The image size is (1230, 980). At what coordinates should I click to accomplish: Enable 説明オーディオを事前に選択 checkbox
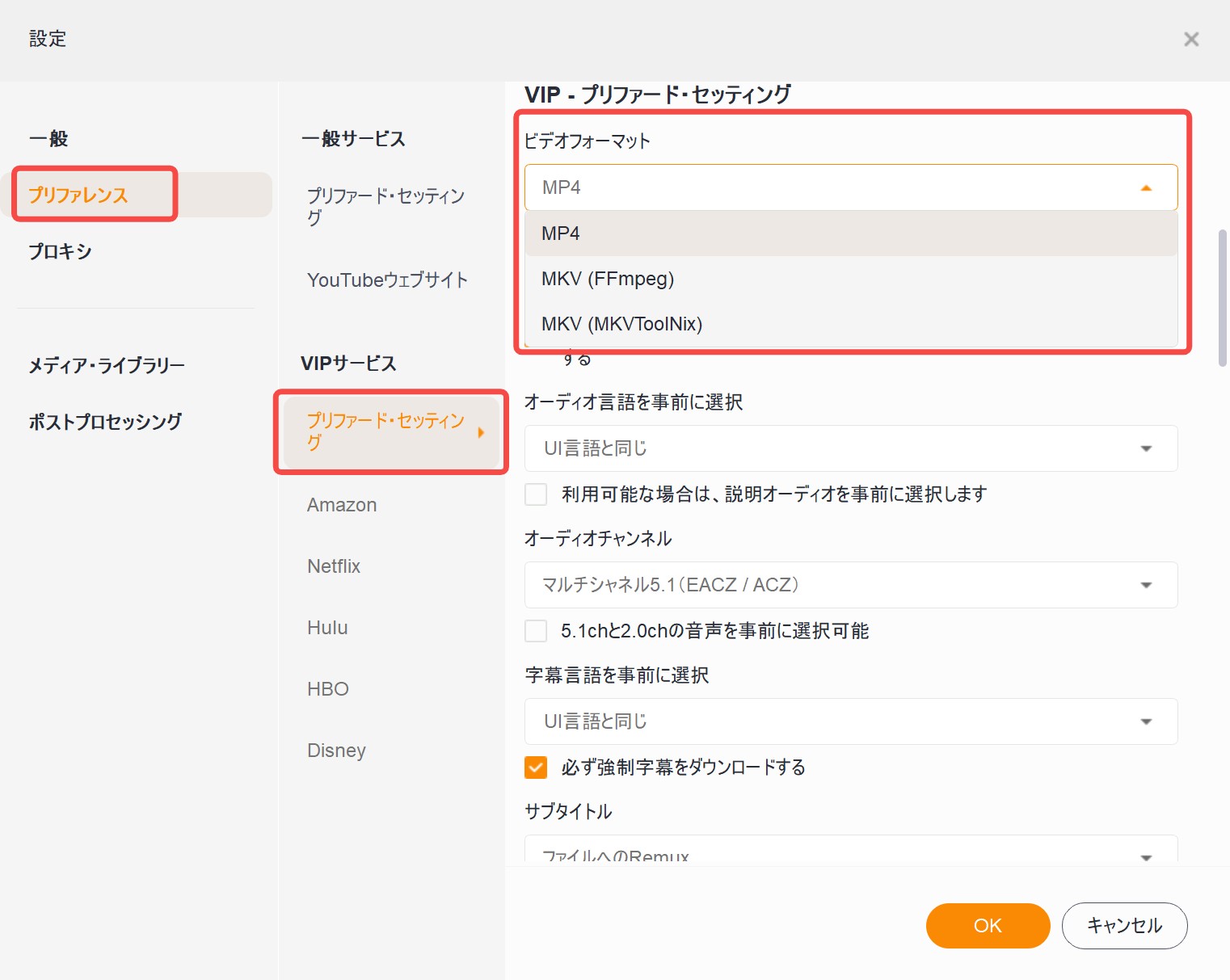coord(536,494)
